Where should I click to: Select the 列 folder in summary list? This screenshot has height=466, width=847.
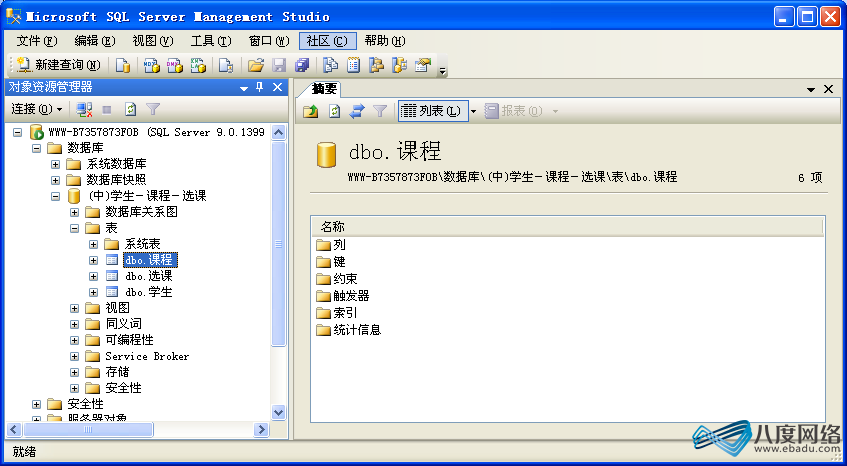click(x=339, y=245)
